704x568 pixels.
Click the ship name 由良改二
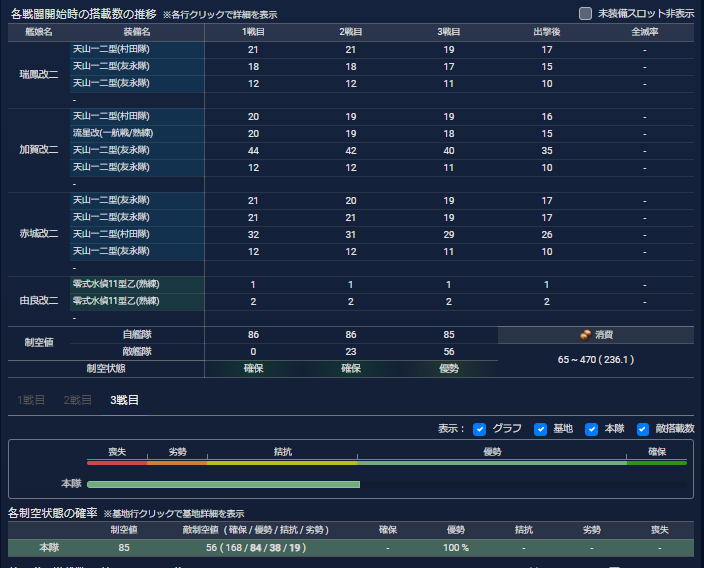[39, 301]
